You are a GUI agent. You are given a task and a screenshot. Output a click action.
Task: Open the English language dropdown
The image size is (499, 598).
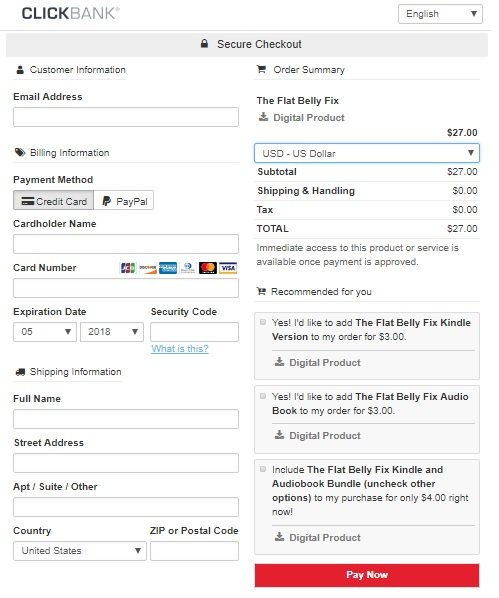click(440, 14)
